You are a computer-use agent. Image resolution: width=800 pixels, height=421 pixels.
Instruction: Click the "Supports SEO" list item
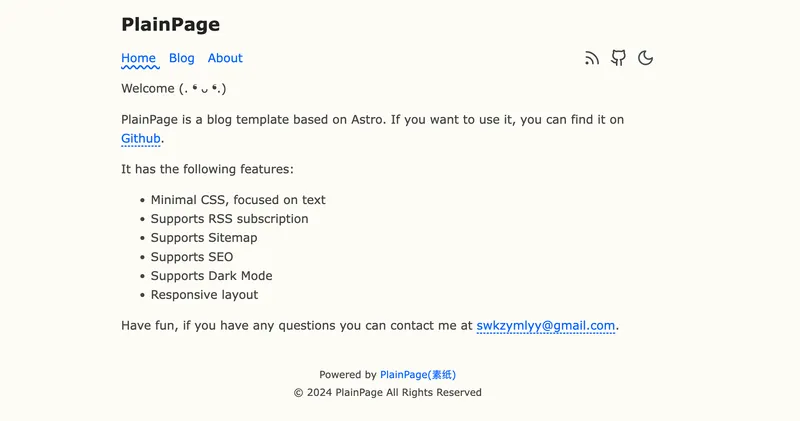(192, 257)
